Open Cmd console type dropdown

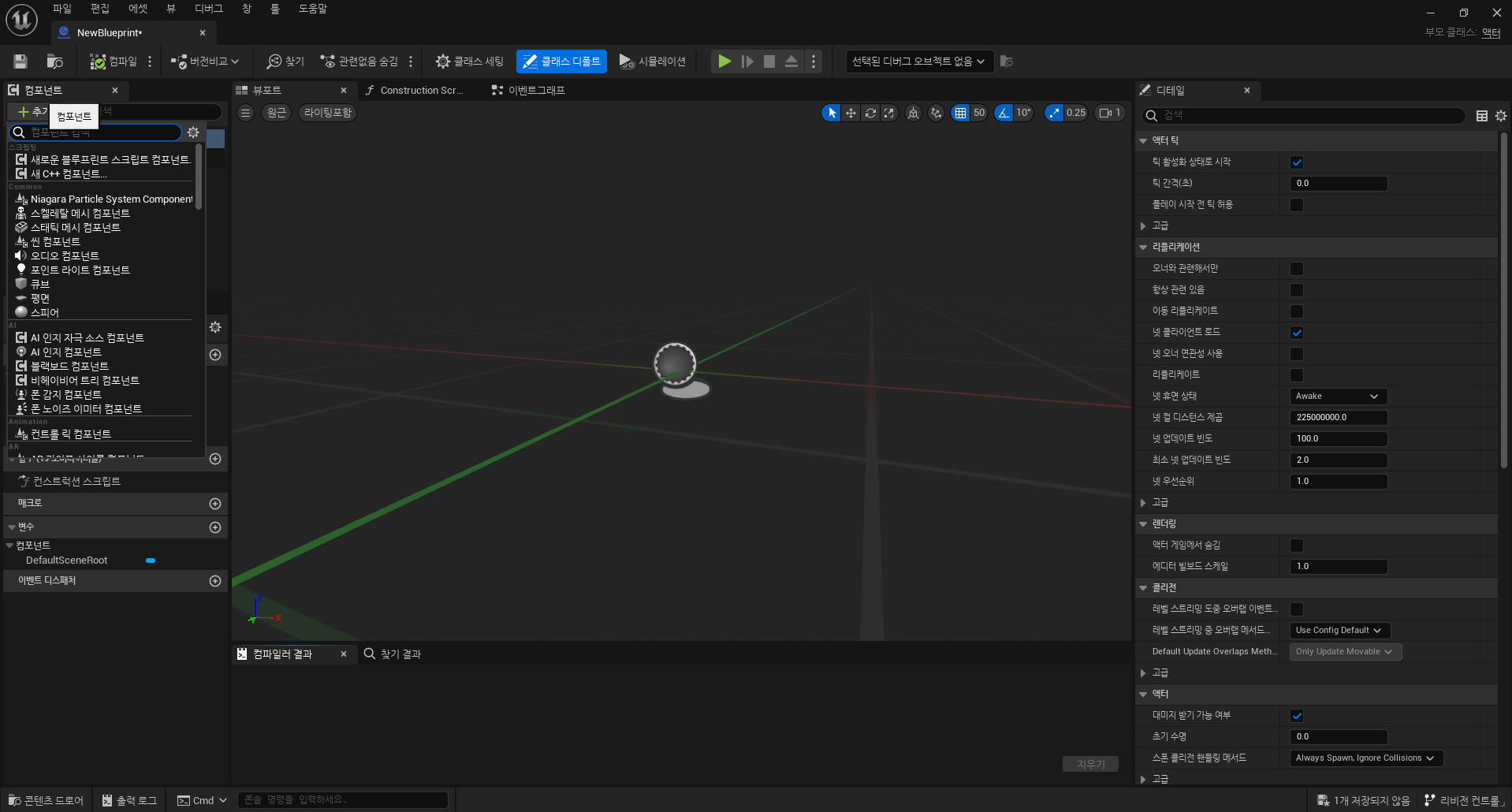202,800
